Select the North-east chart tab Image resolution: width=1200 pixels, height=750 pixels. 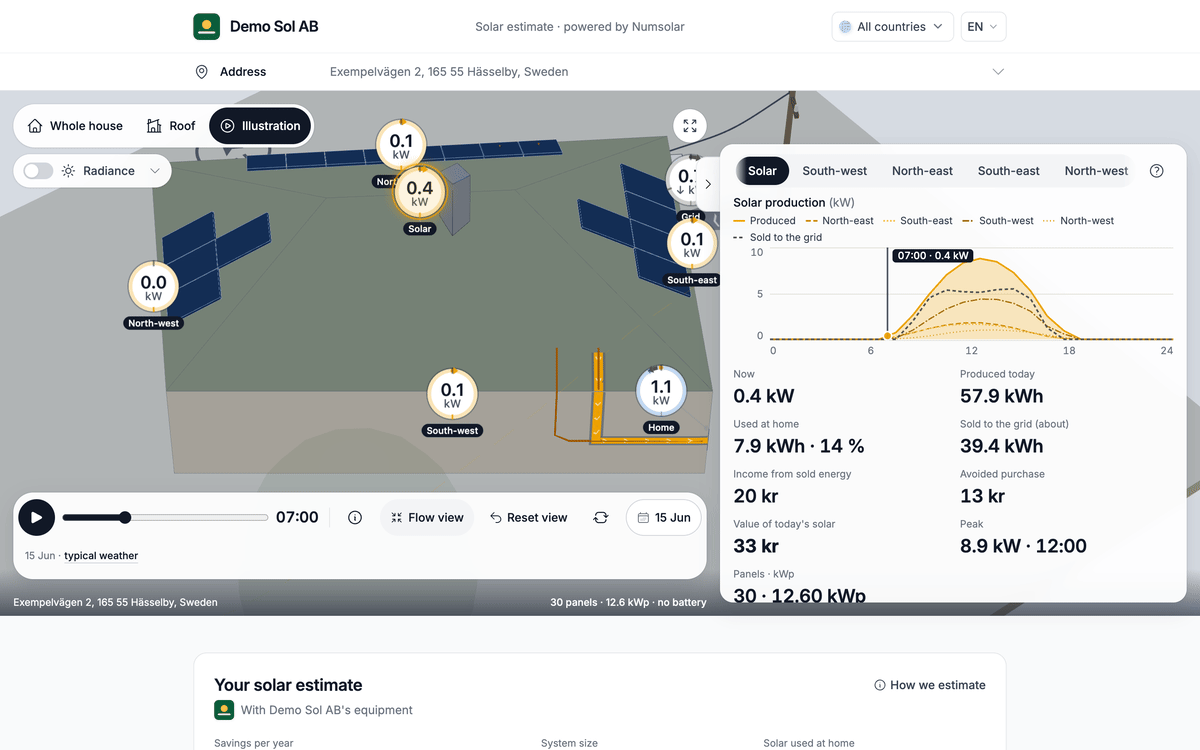pos(922,171)
